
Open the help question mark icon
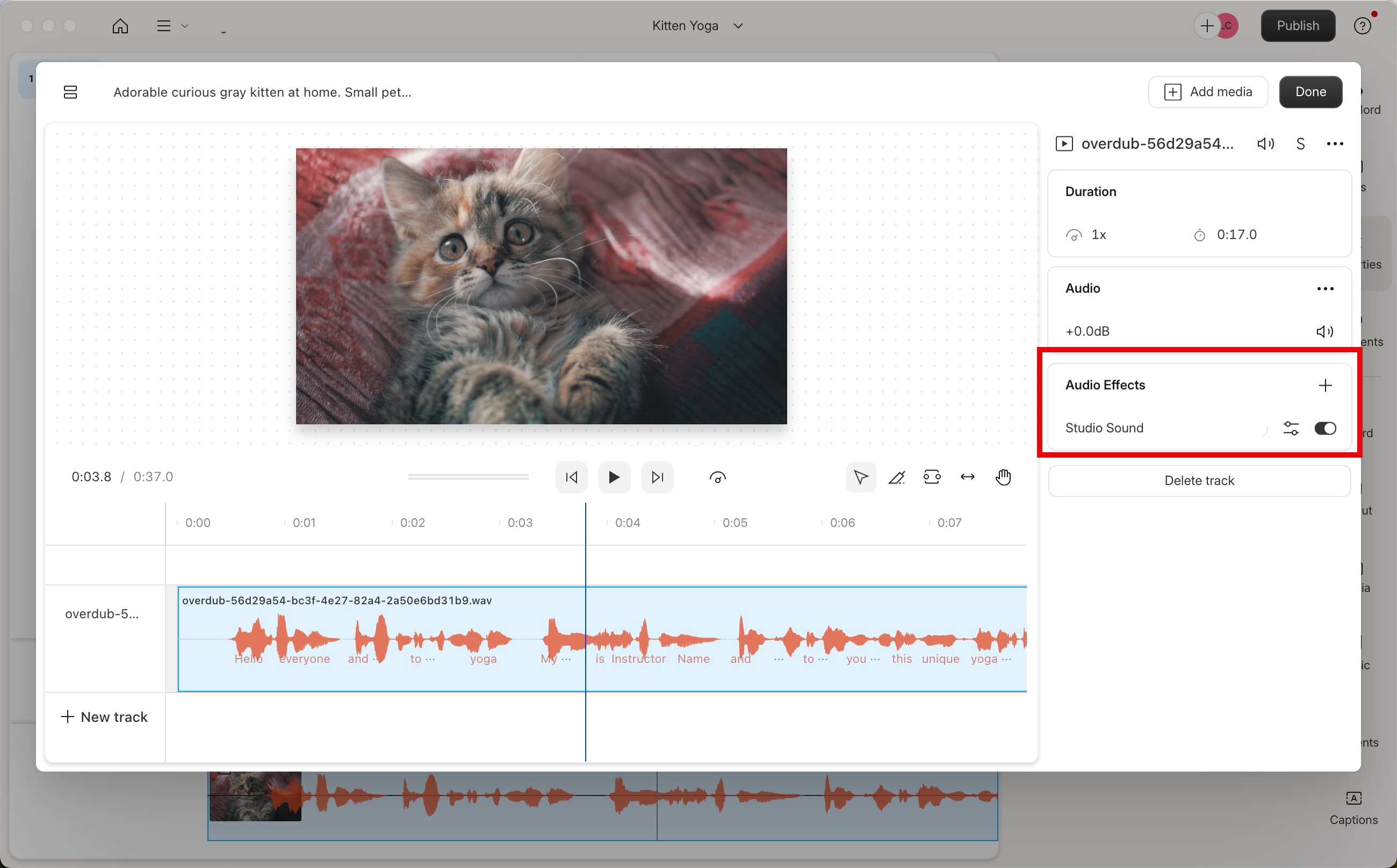pos(1362,26)
